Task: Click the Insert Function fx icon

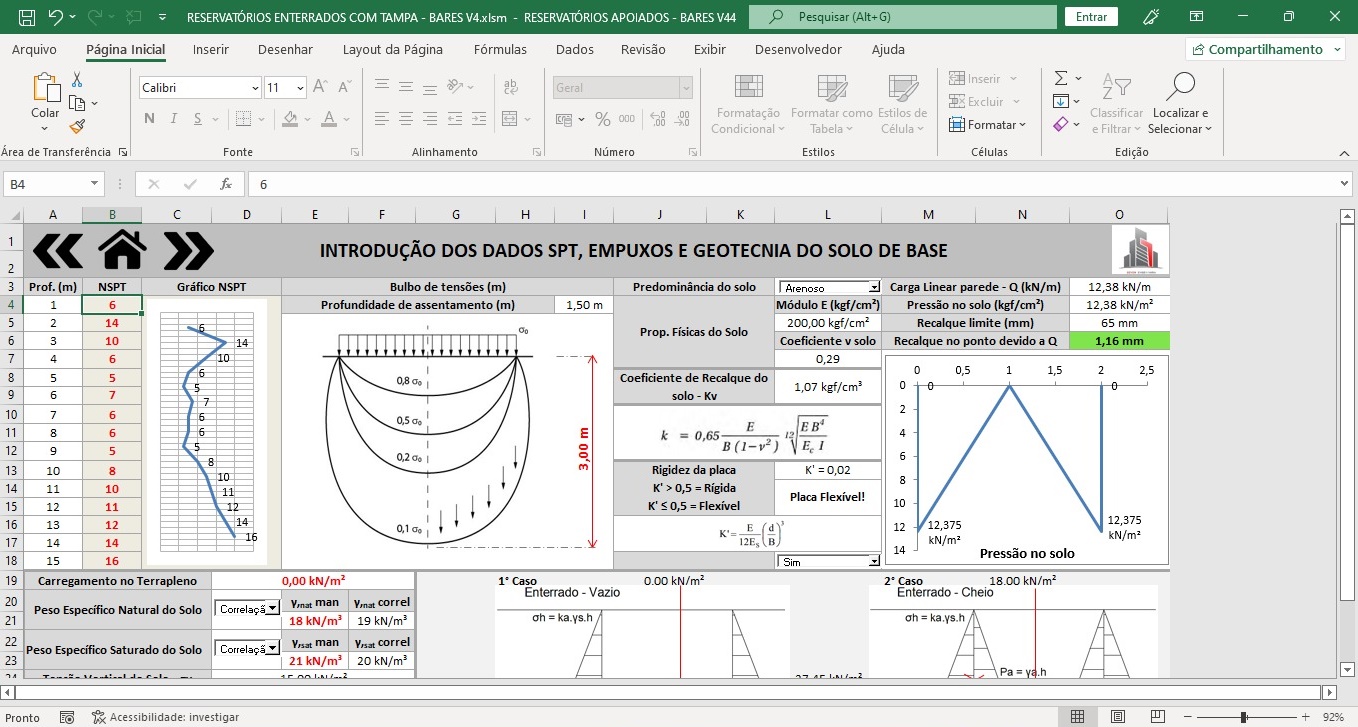Action: 226,184
